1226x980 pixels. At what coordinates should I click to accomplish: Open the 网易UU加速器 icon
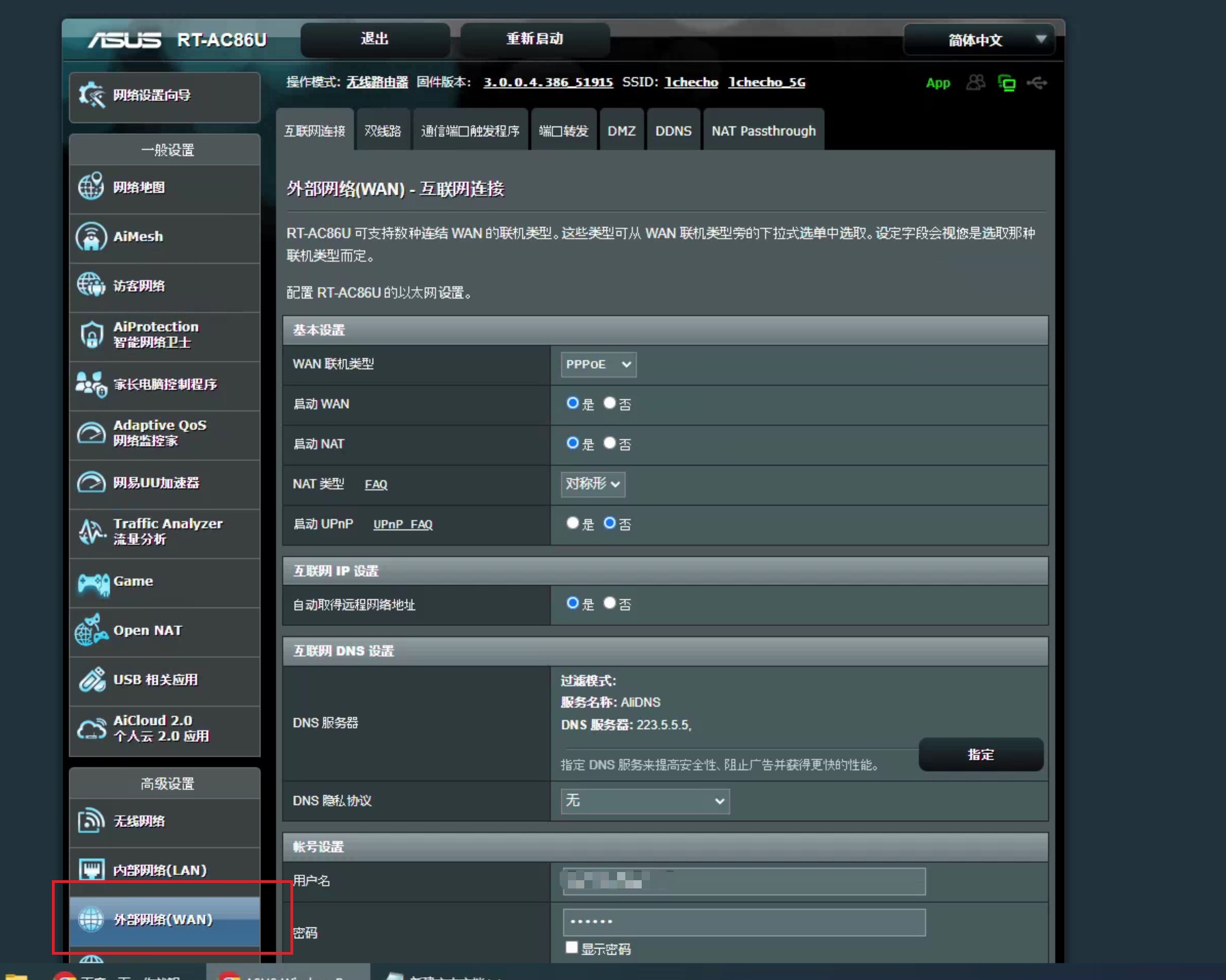[x=91, y=482]
